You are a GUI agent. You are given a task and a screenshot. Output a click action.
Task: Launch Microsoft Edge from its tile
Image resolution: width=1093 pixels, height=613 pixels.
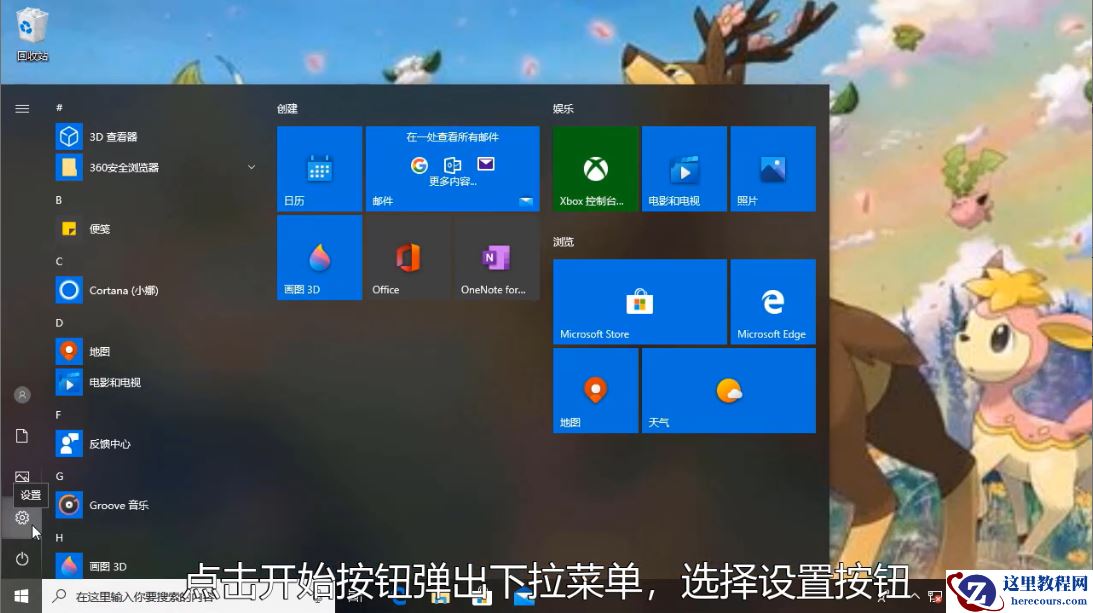click(x=773, y=300)
